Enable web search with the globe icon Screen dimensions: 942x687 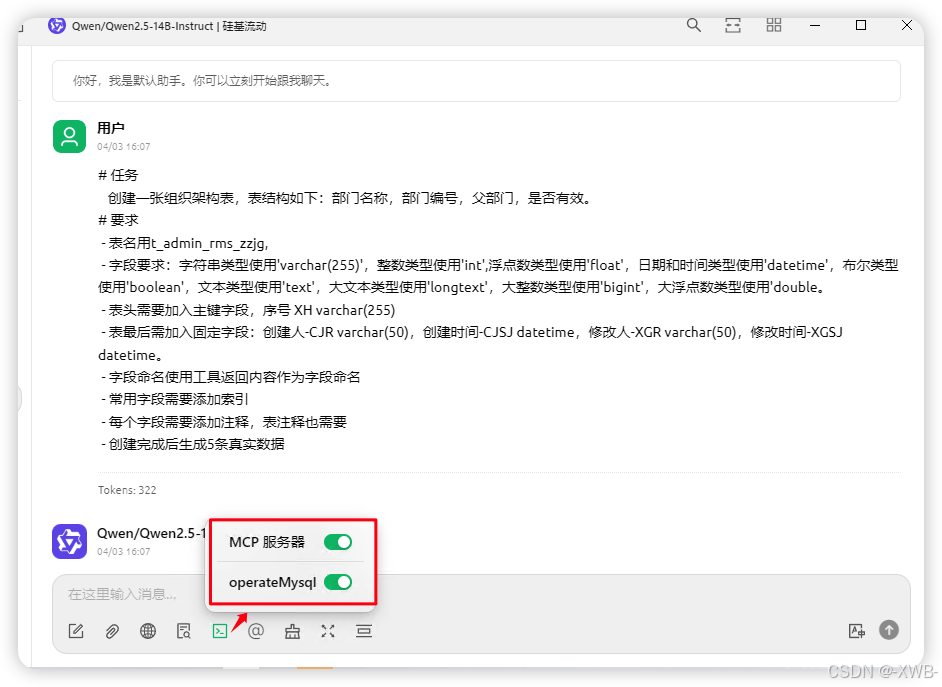click(x=148, y=631)
